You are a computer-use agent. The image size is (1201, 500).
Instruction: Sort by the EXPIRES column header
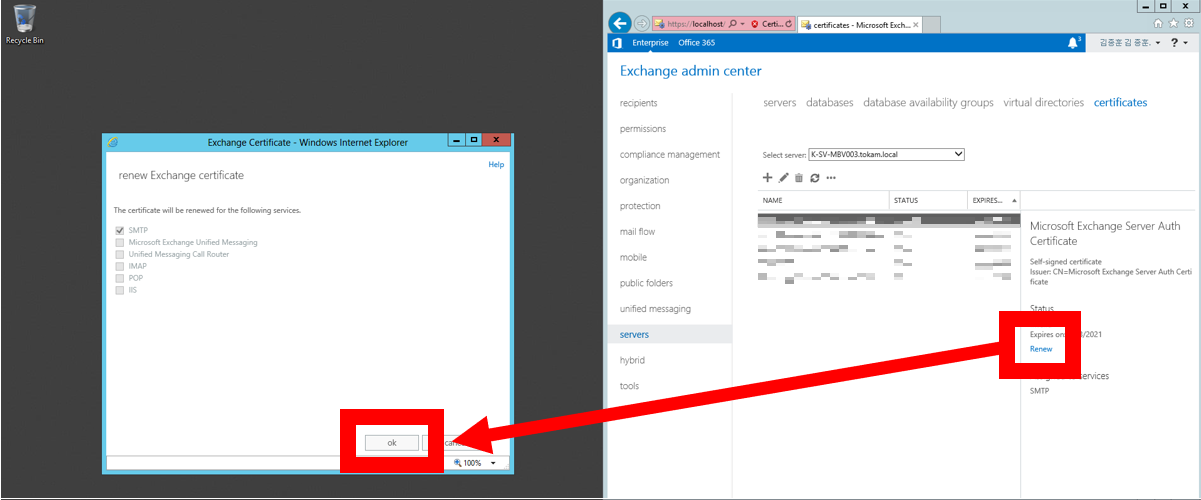tap(994, 200)
